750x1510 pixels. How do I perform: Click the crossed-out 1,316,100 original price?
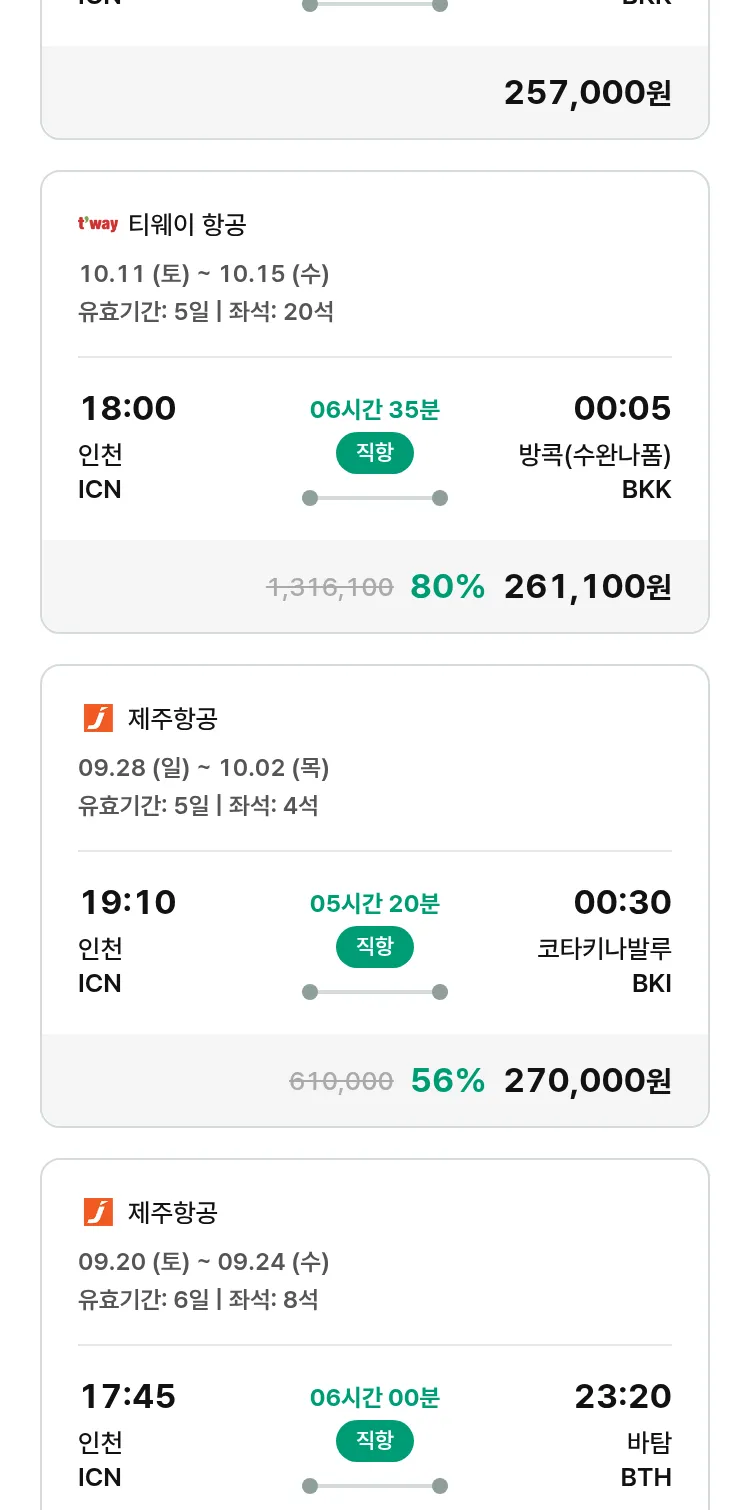coord(330,588)
